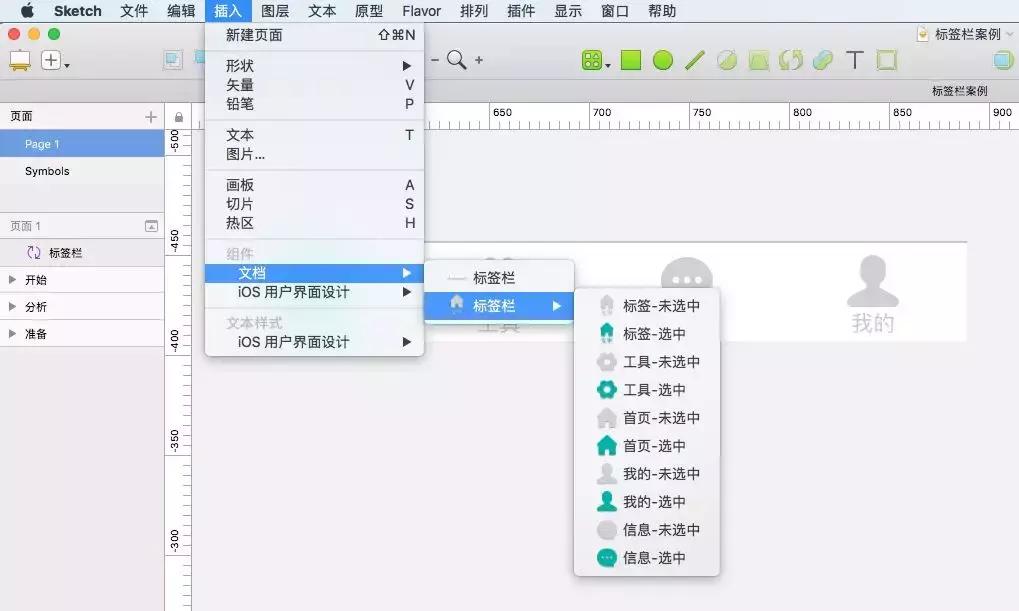Select the Rotate tool in the toolbar
Screen dimensions: 1019x611
tap(791, 60)
